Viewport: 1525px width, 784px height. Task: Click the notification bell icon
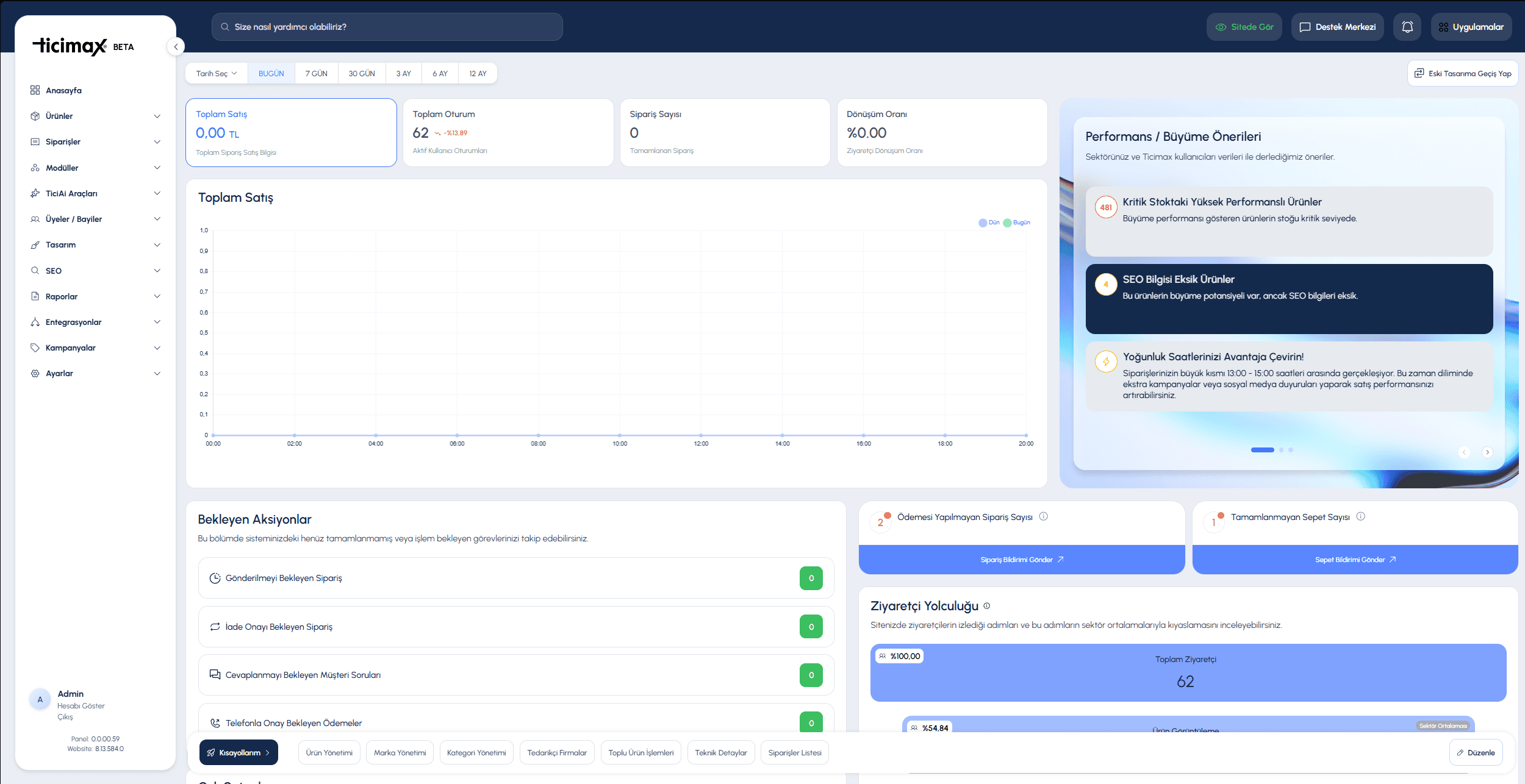pyautogui.click(x=1407, y=27)
